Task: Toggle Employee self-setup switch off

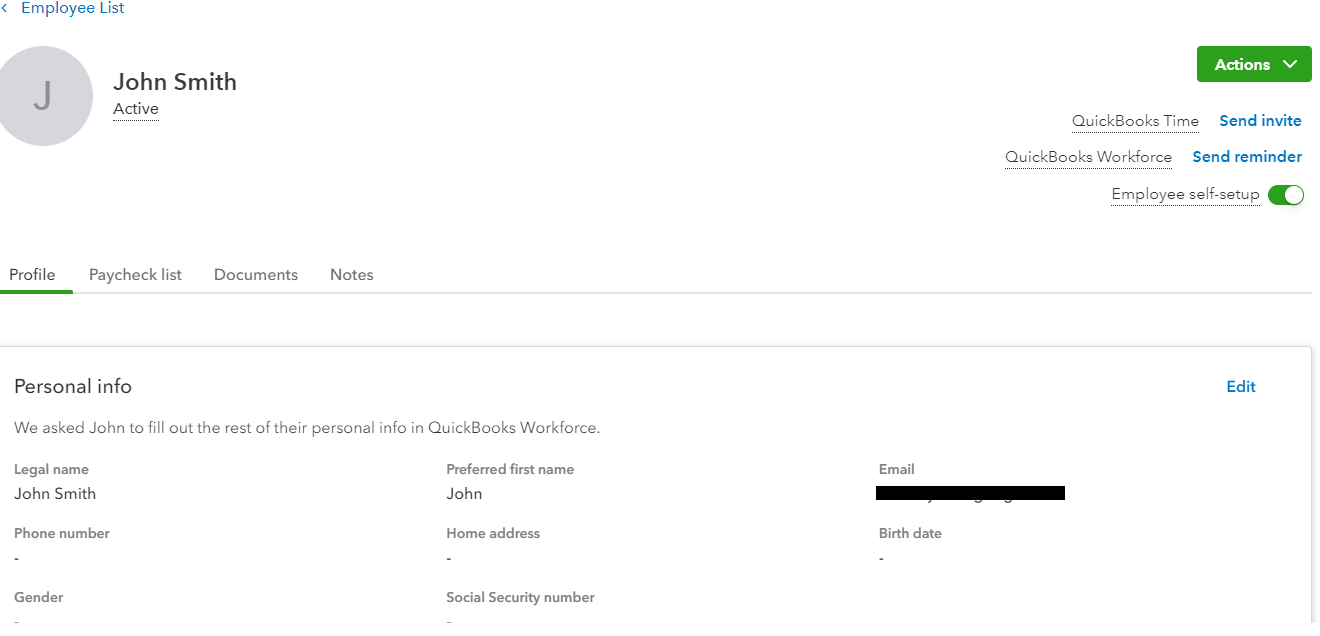Action: (x=1286, y=195)
